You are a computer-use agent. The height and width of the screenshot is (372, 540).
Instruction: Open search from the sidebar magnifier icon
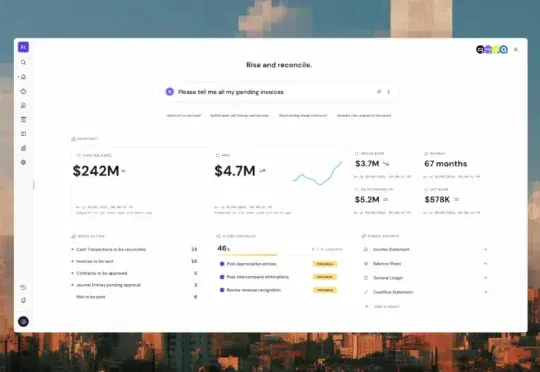(23, 62)
